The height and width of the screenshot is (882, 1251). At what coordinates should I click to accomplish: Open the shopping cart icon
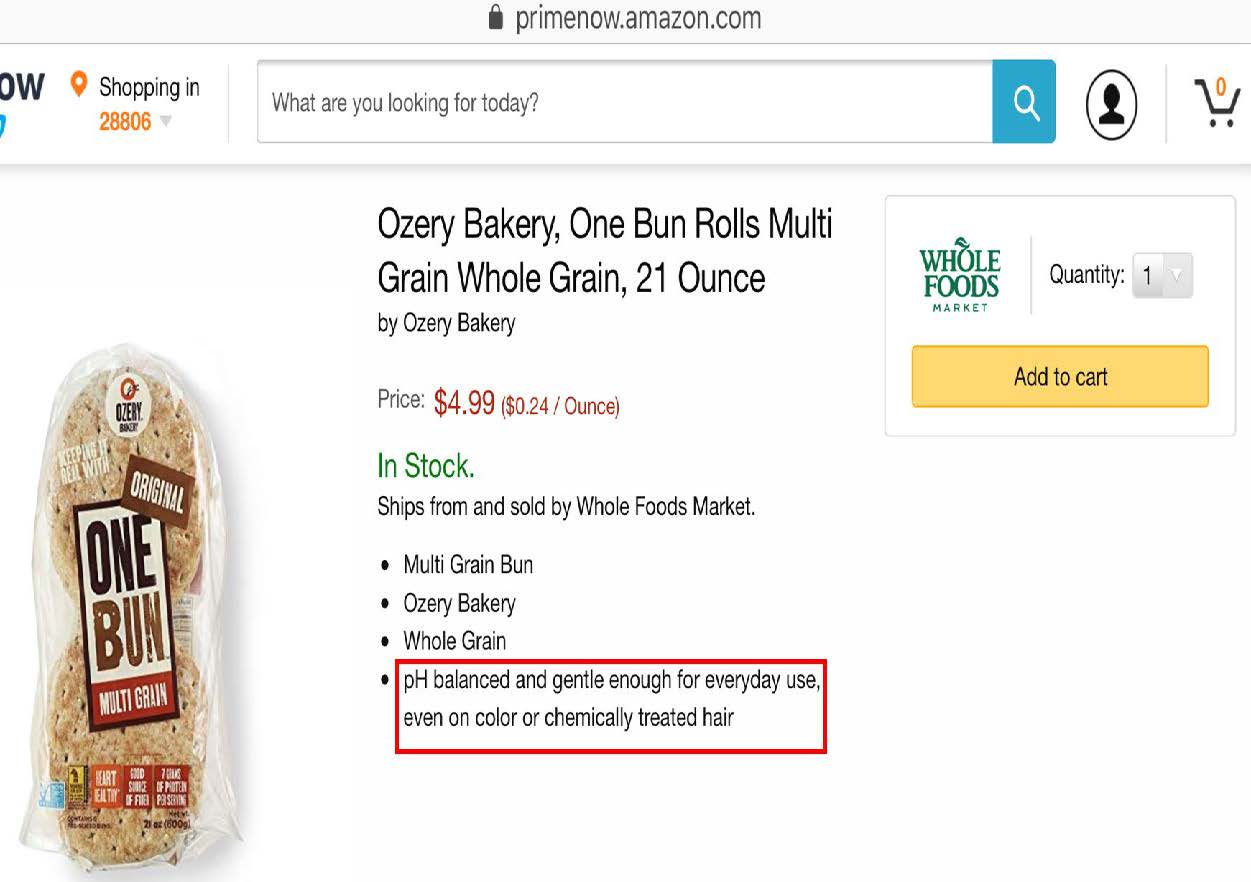coord(1216,106)
